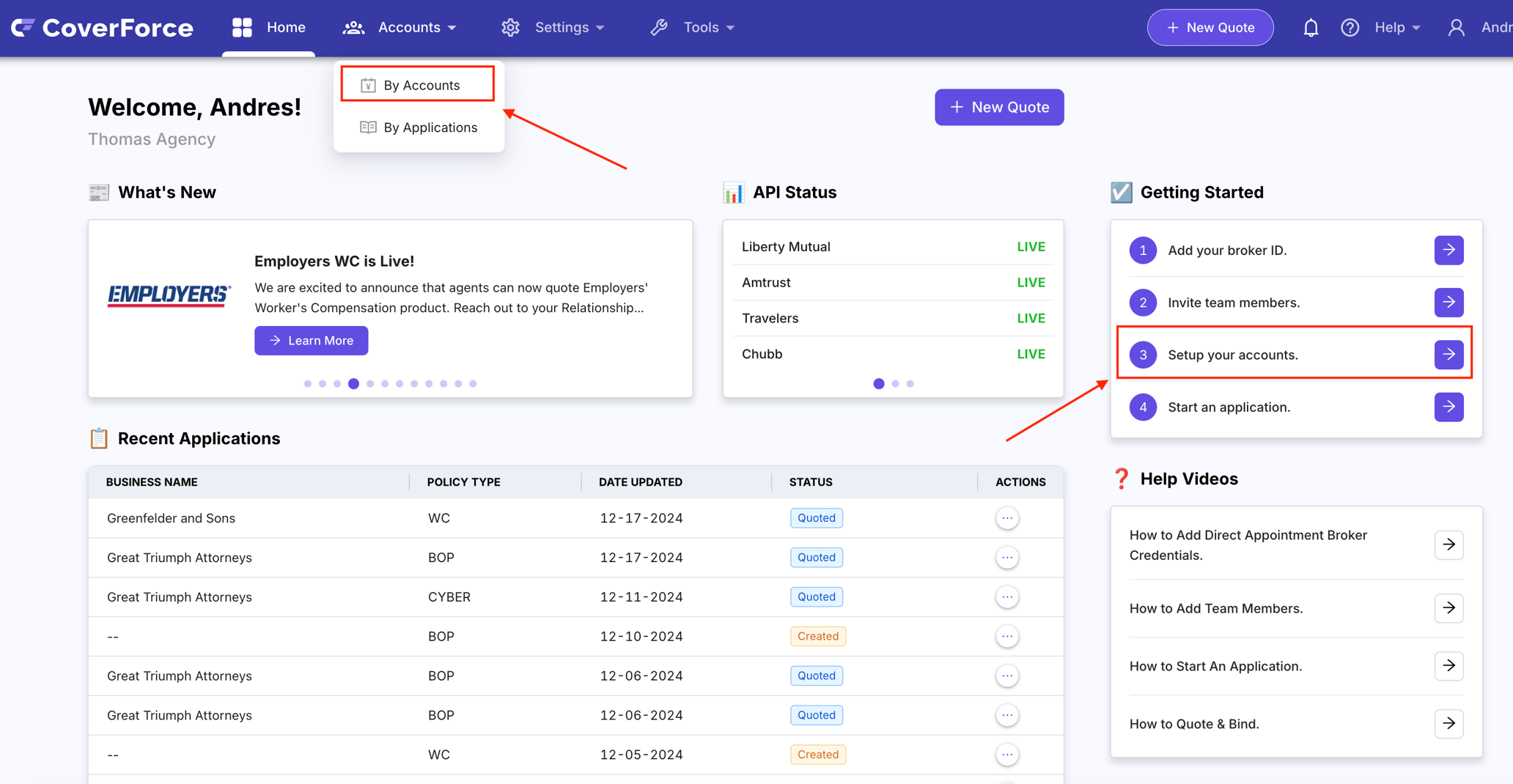This screenshot has height=784, width=1513.
Task: Click the Quoted status badge for Greenfelder and Sons
Action: coord(816,518)
